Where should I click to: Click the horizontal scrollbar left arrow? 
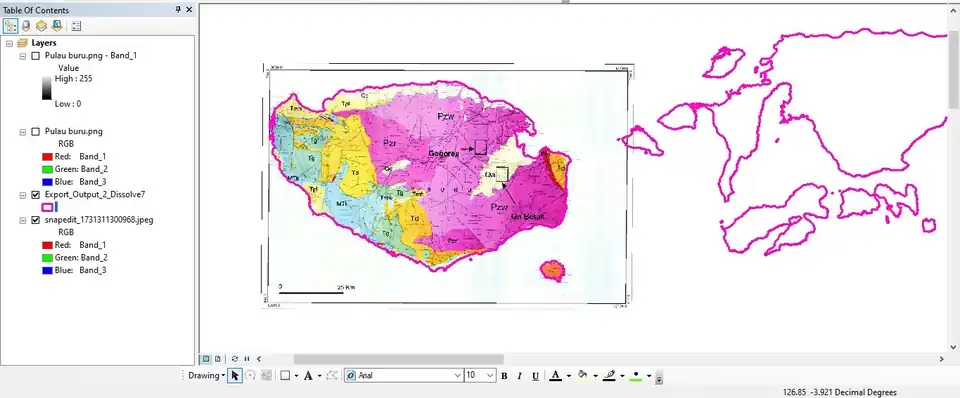(x=259, y=359)
